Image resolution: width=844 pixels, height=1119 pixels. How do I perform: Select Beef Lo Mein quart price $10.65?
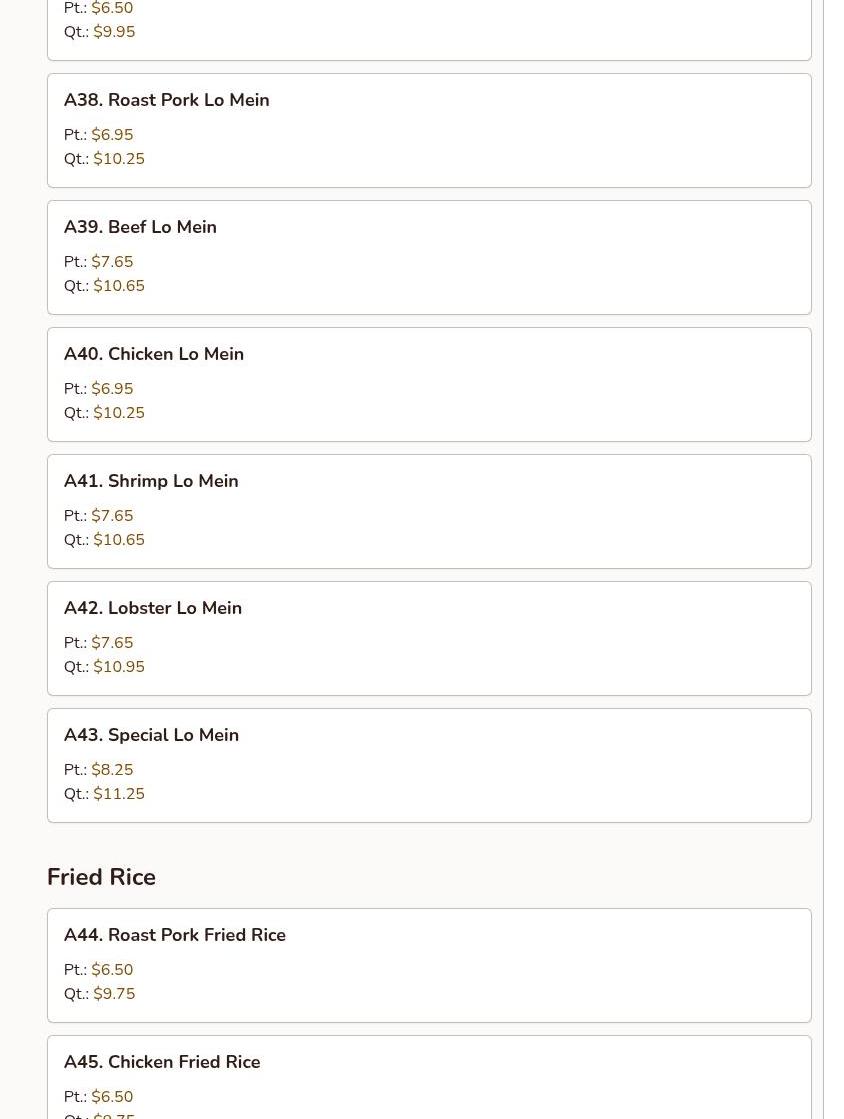coord(119,286)
